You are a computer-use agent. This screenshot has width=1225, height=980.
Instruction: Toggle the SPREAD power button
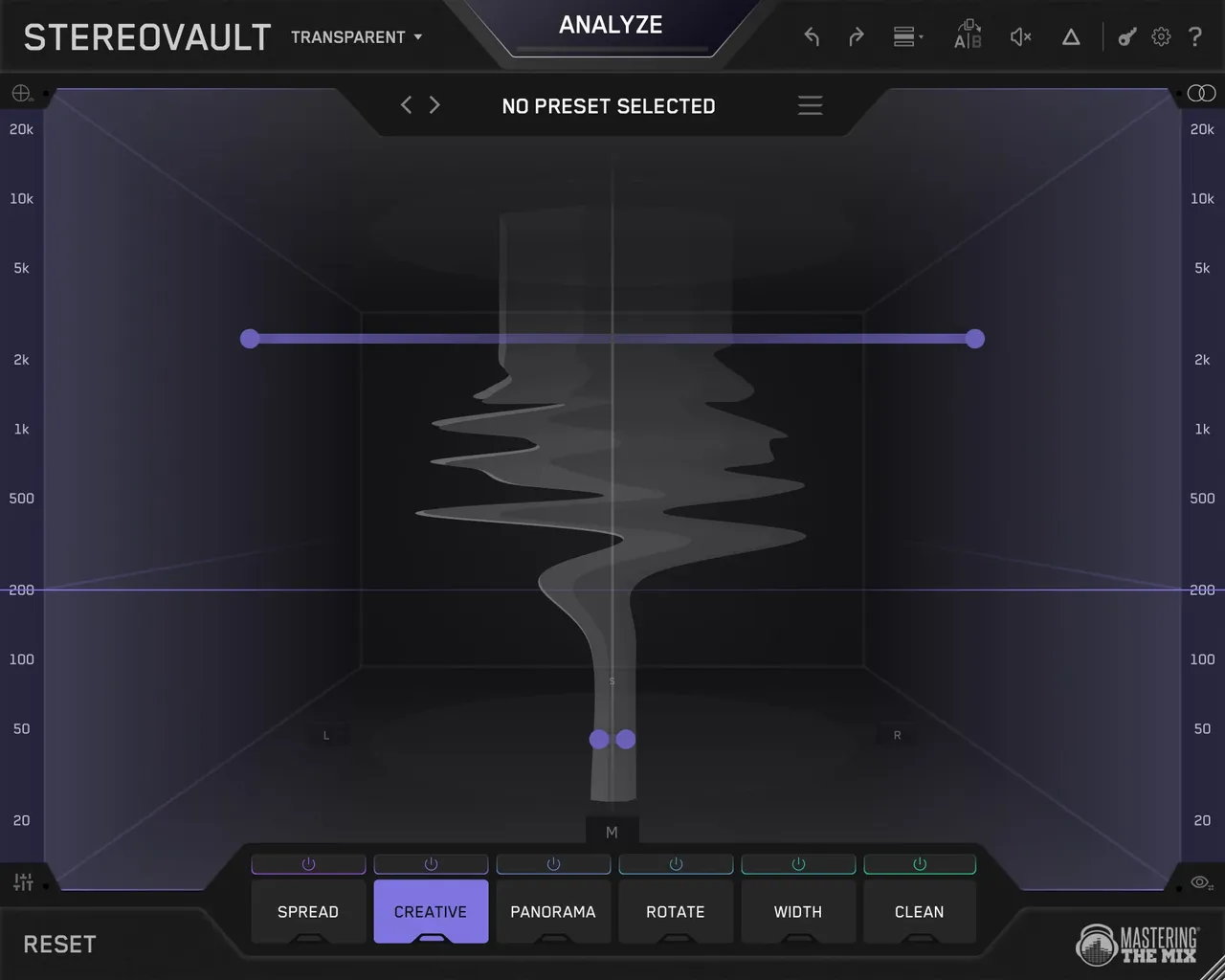click(x=308, y=864)
